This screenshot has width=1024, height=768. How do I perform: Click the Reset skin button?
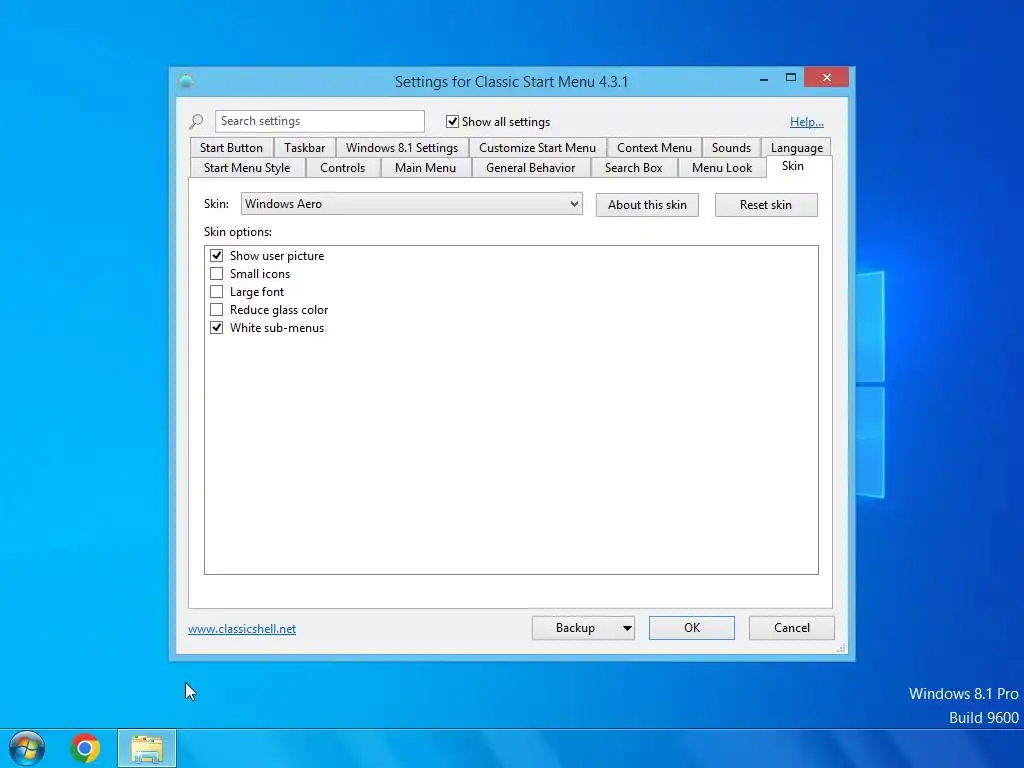[x=766, y=205]
